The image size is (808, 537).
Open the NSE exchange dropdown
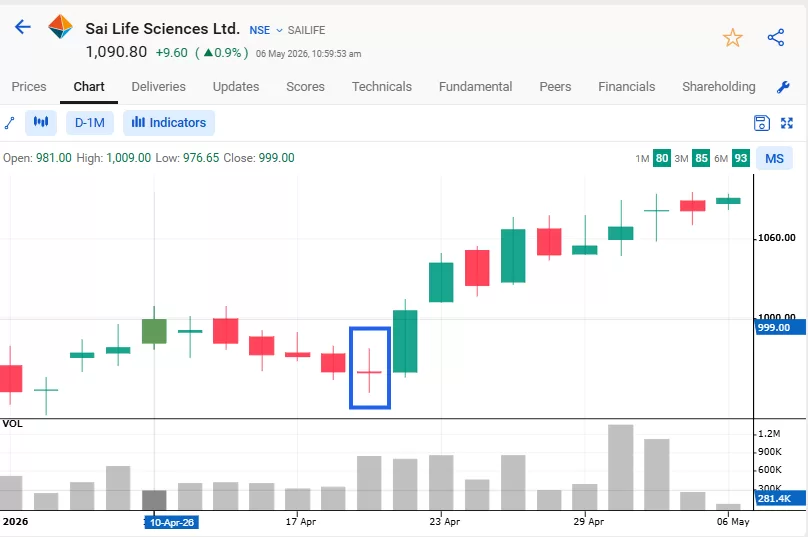[266, 30]
